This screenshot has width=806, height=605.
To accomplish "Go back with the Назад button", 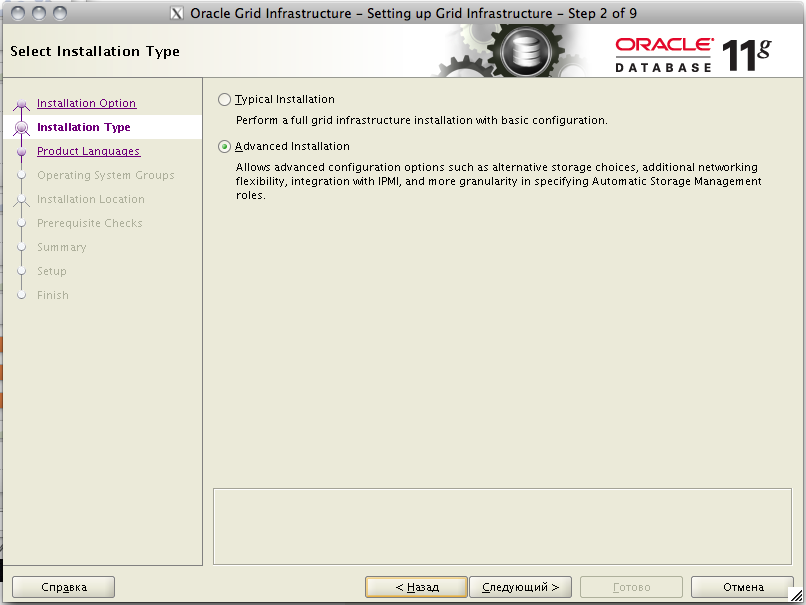I will (416, 587).
